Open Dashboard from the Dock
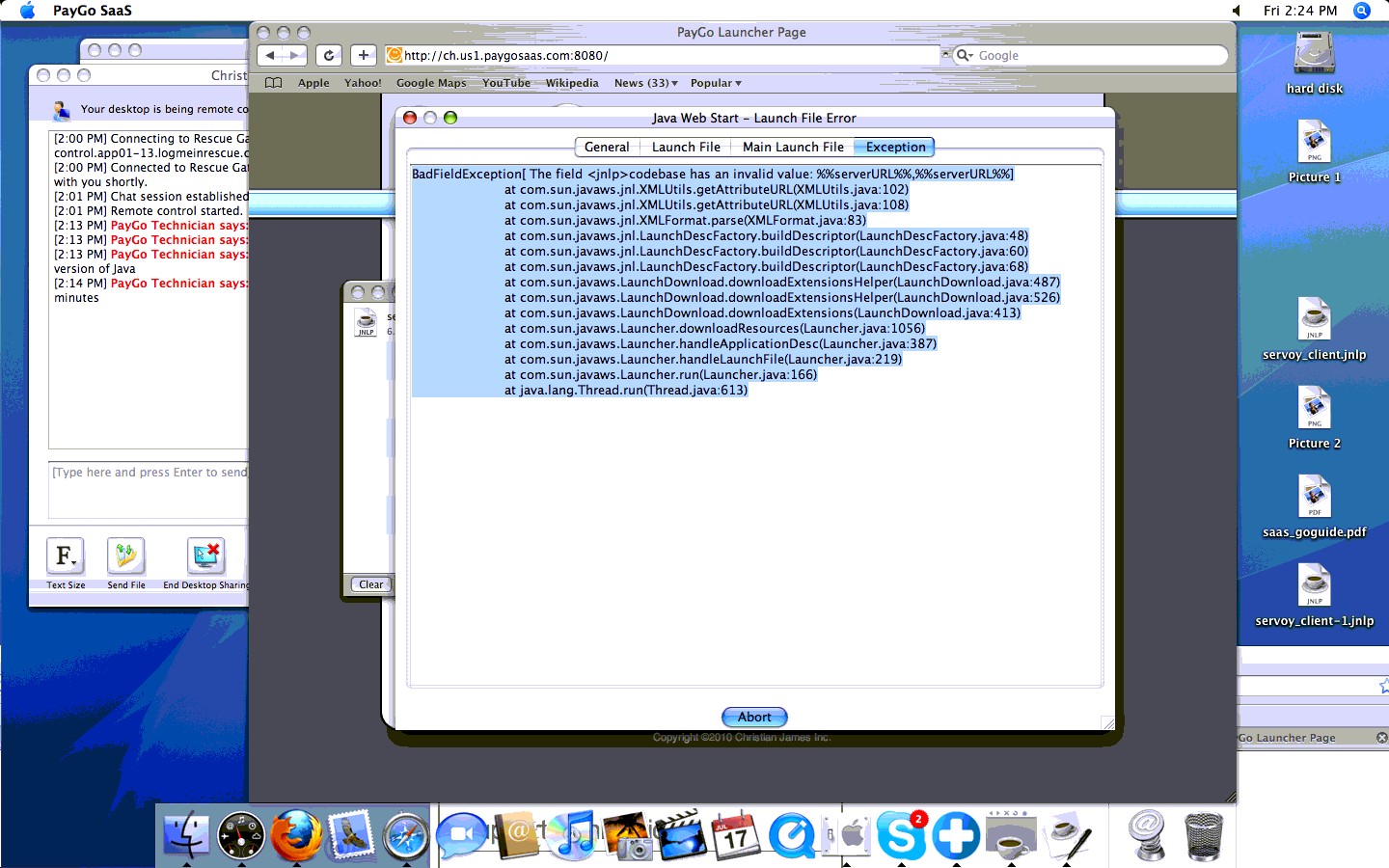Image resolution: width=1389 pixels, height=868 pixels. click(241, 835)
